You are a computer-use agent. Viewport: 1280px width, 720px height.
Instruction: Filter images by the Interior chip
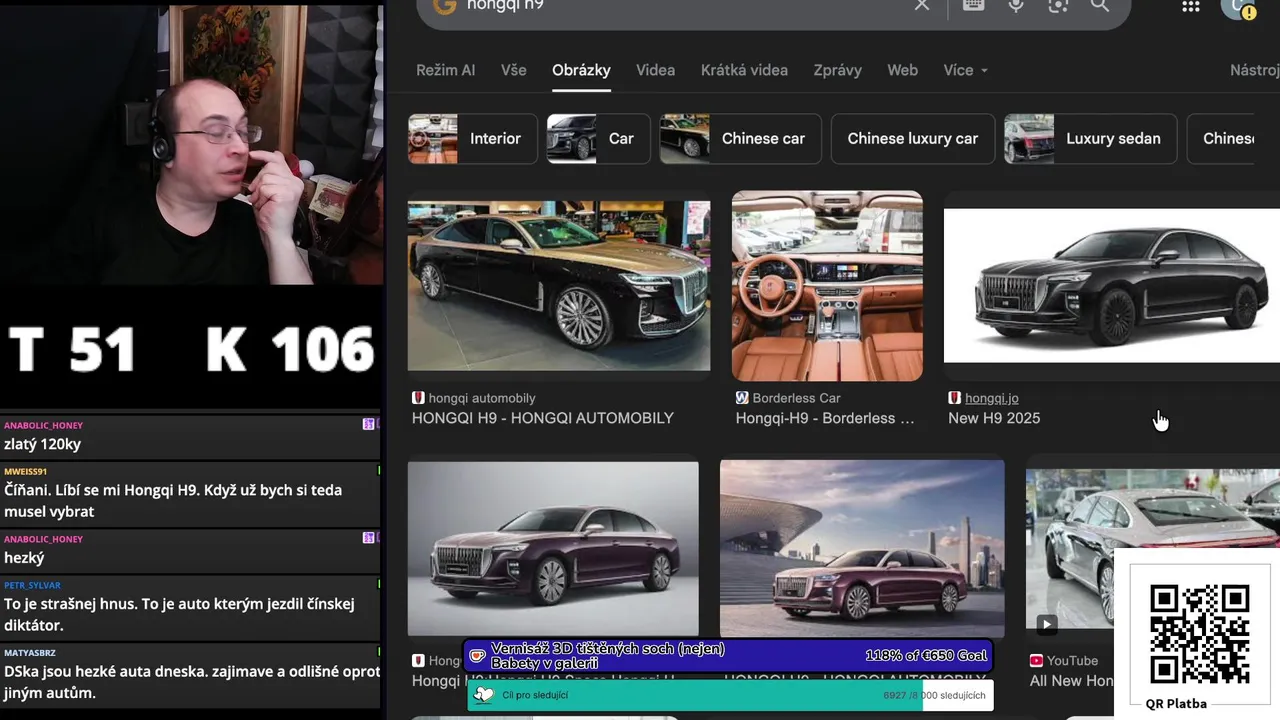472,139
